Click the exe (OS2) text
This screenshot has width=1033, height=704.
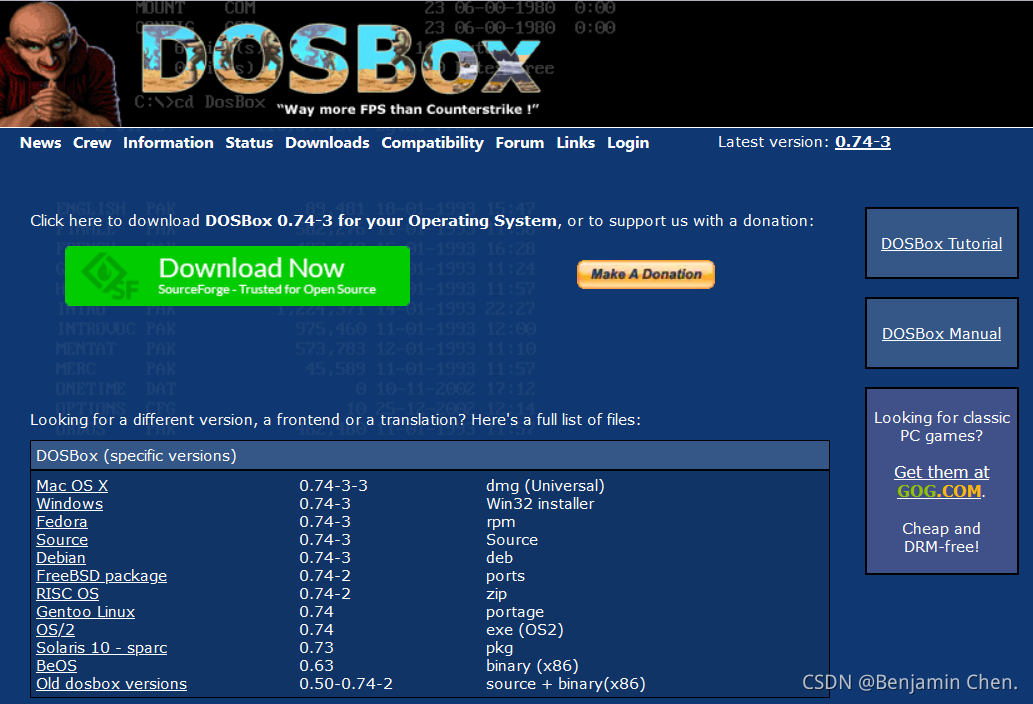coord(524,630)
